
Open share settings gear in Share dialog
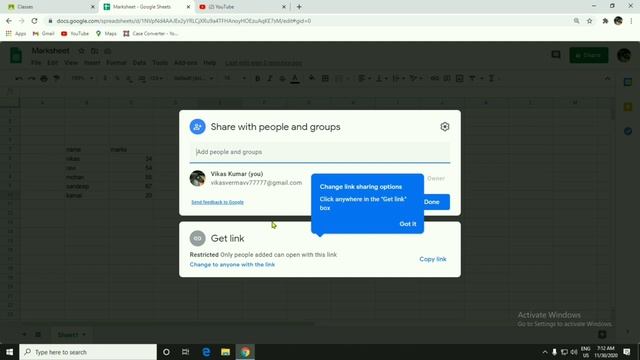click(444, 127)
